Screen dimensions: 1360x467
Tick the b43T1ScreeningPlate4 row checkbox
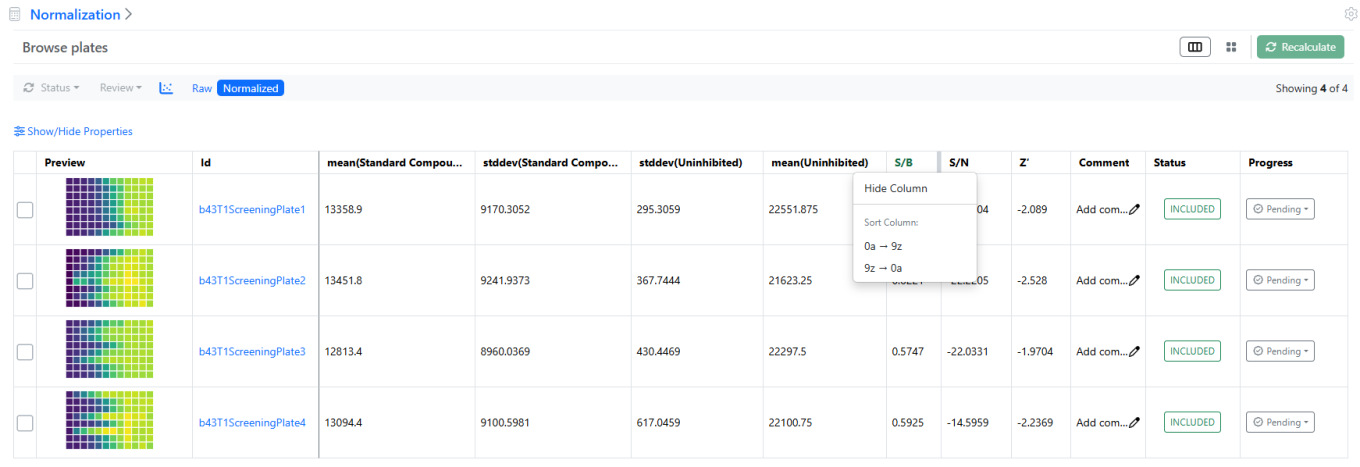click(25, 423)
